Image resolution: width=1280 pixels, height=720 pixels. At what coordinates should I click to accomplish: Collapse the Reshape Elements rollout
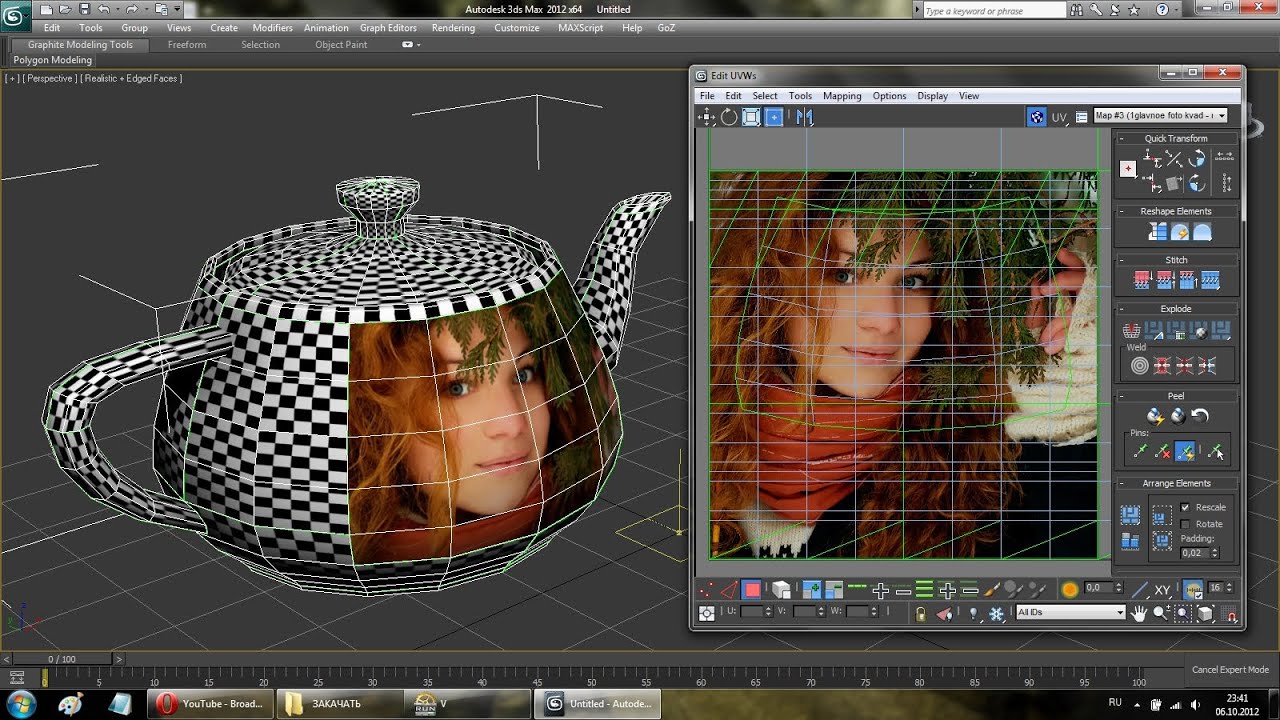click(1176, 211)
